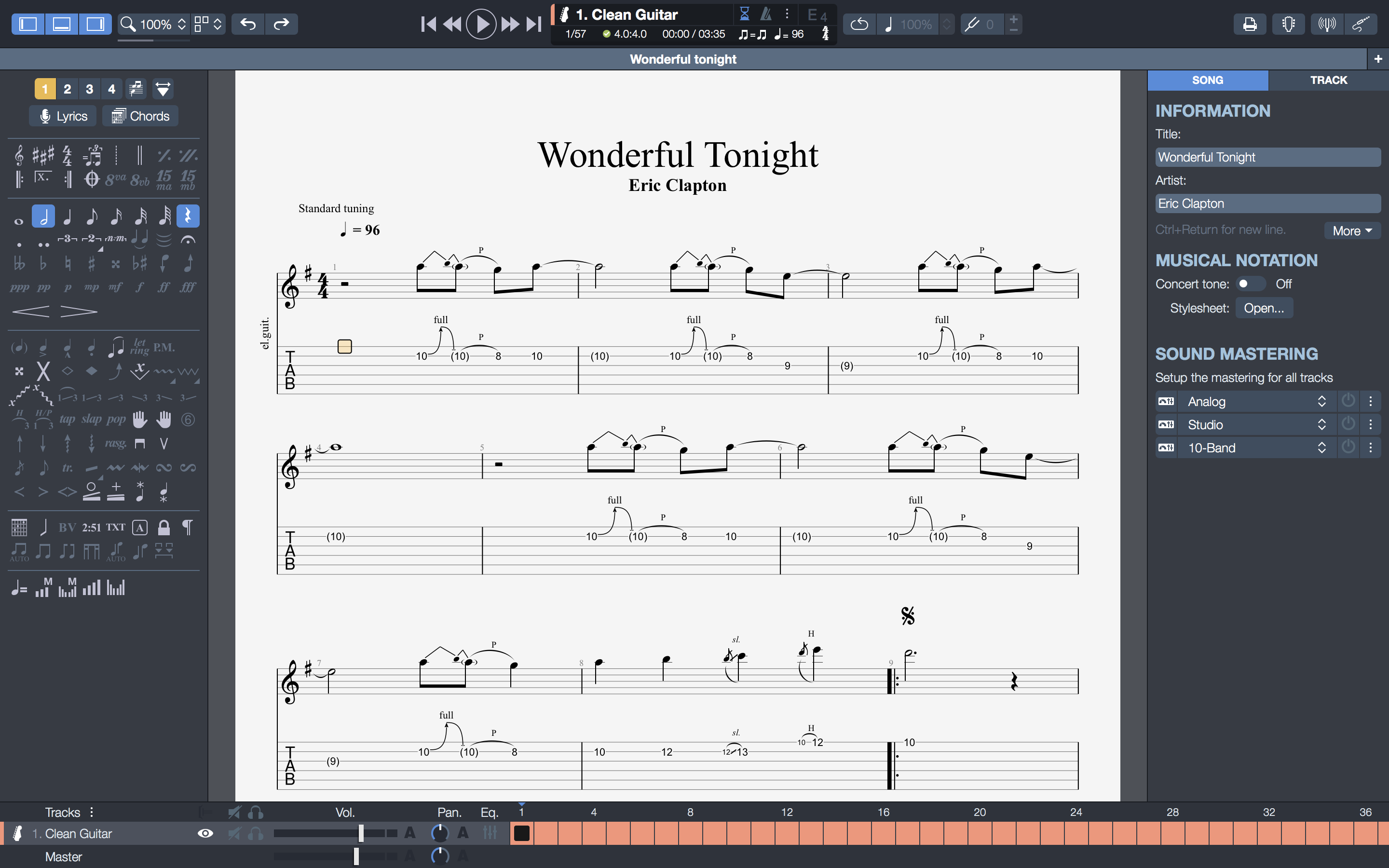
Task: Select voice 3
Action: coord(89,89)
